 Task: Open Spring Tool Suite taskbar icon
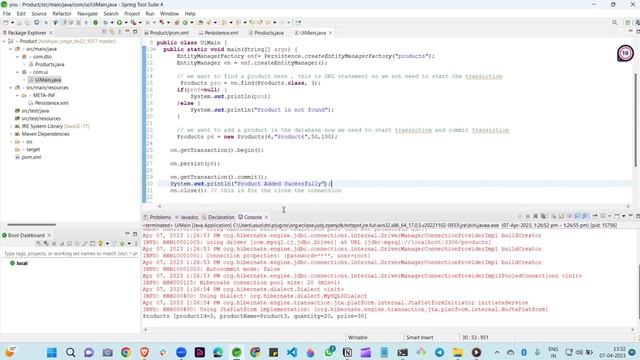coord(236,352)
